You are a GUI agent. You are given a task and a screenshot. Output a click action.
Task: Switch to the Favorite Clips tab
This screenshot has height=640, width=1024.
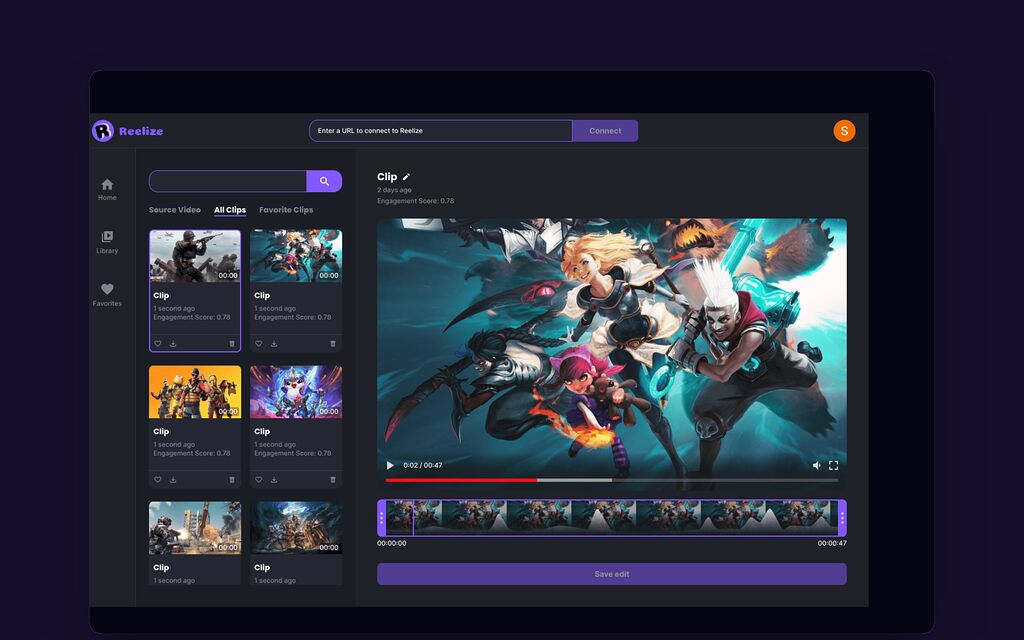point(286,210)
